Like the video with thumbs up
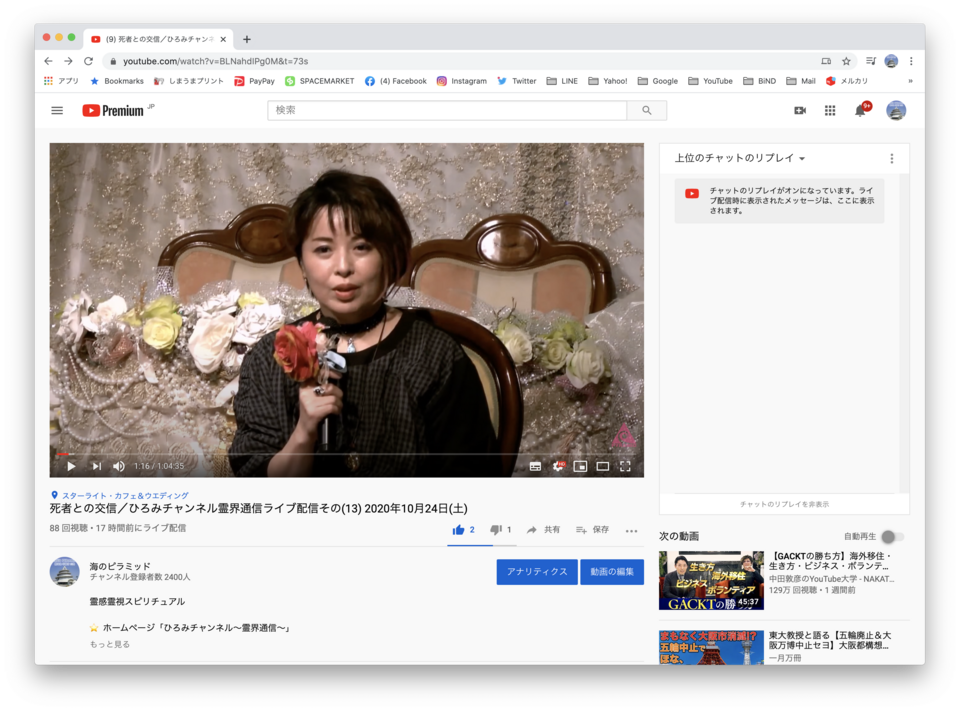Image resolution: width=960 pixels, height=711 pixels. (458, 530)
